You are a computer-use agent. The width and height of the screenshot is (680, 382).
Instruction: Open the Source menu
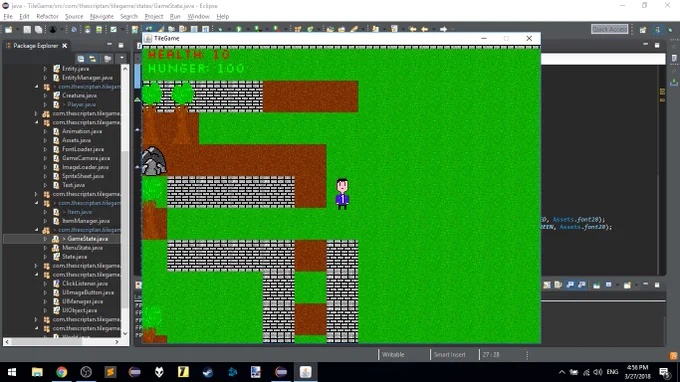coord(74,16)
